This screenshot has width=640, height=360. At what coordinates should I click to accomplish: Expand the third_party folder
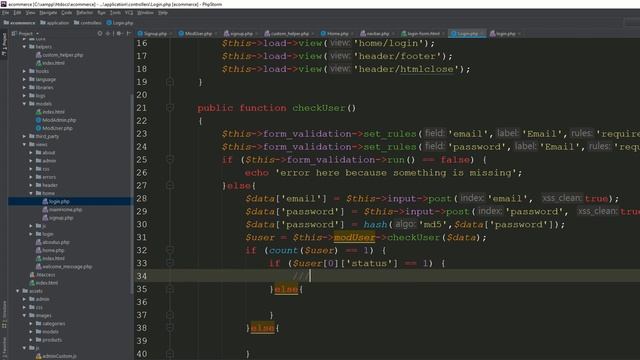click(x=24, y=136)
